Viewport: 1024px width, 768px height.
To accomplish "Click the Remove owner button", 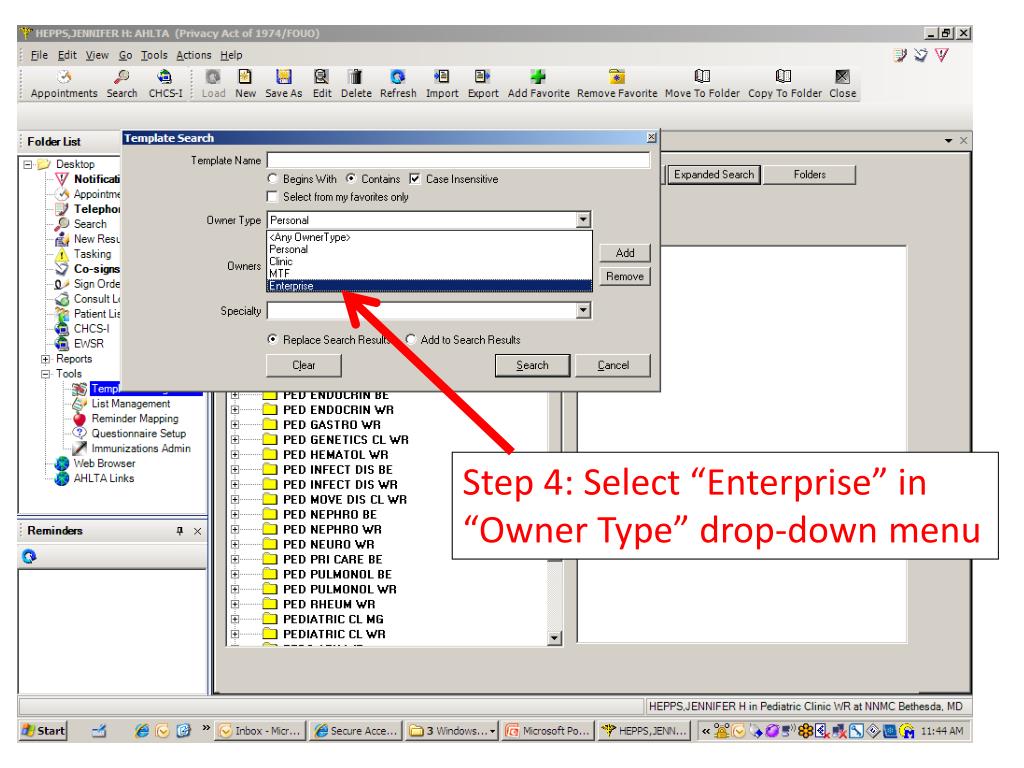I will coord(625,276).
